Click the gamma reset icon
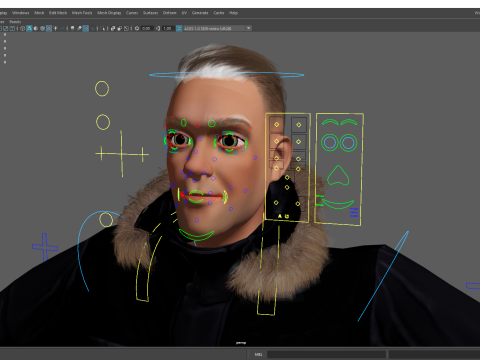Viewport: 480px width, 360px height. point(158,28)
